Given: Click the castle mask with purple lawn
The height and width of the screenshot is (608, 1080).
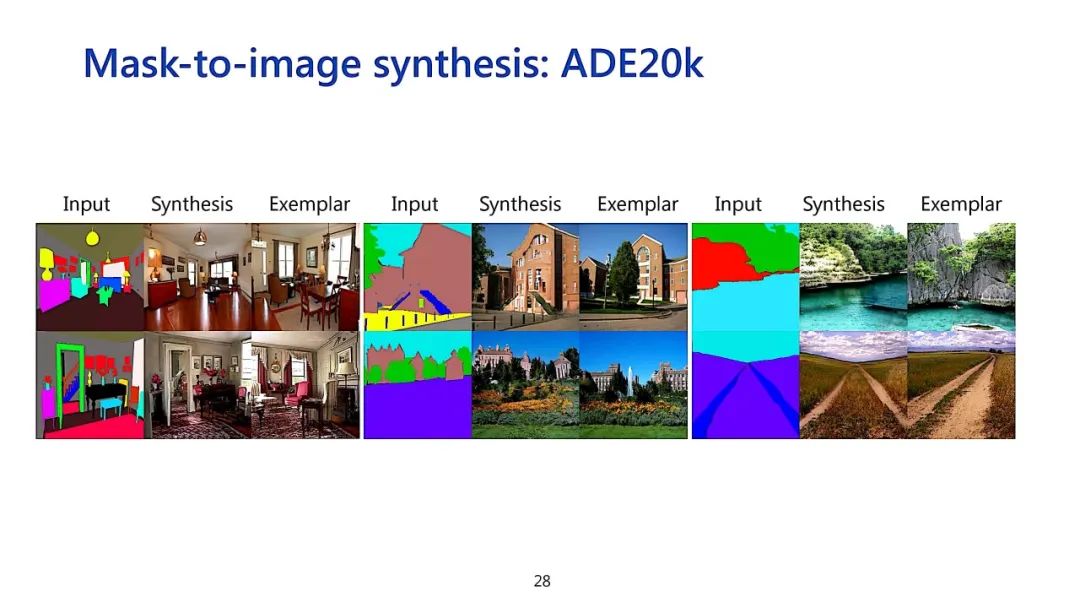Looking at the screenshot, I should pyautogui.click(x=418, y=384).
